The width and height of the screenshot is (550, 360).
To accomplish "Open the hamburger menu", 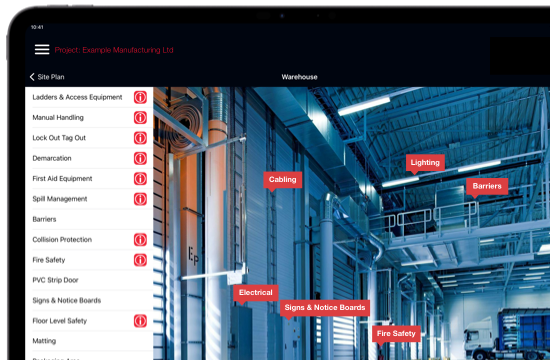I will point(42,49).
